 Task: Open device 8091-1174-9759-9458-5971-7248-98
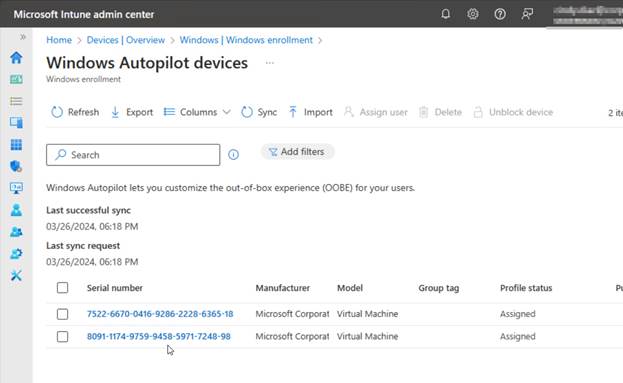[159, 337]
